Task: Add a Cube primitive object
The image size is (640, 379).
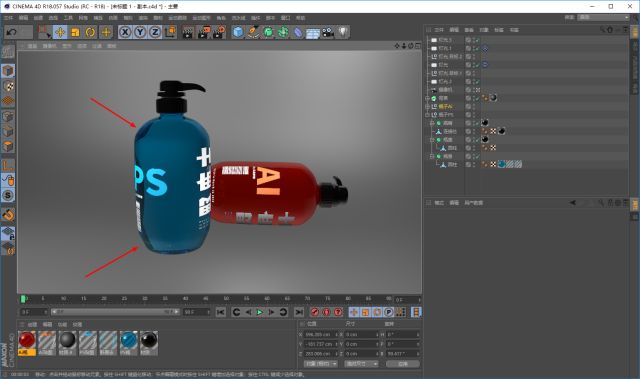Action: pyautogui.click(x=238, y=32)
